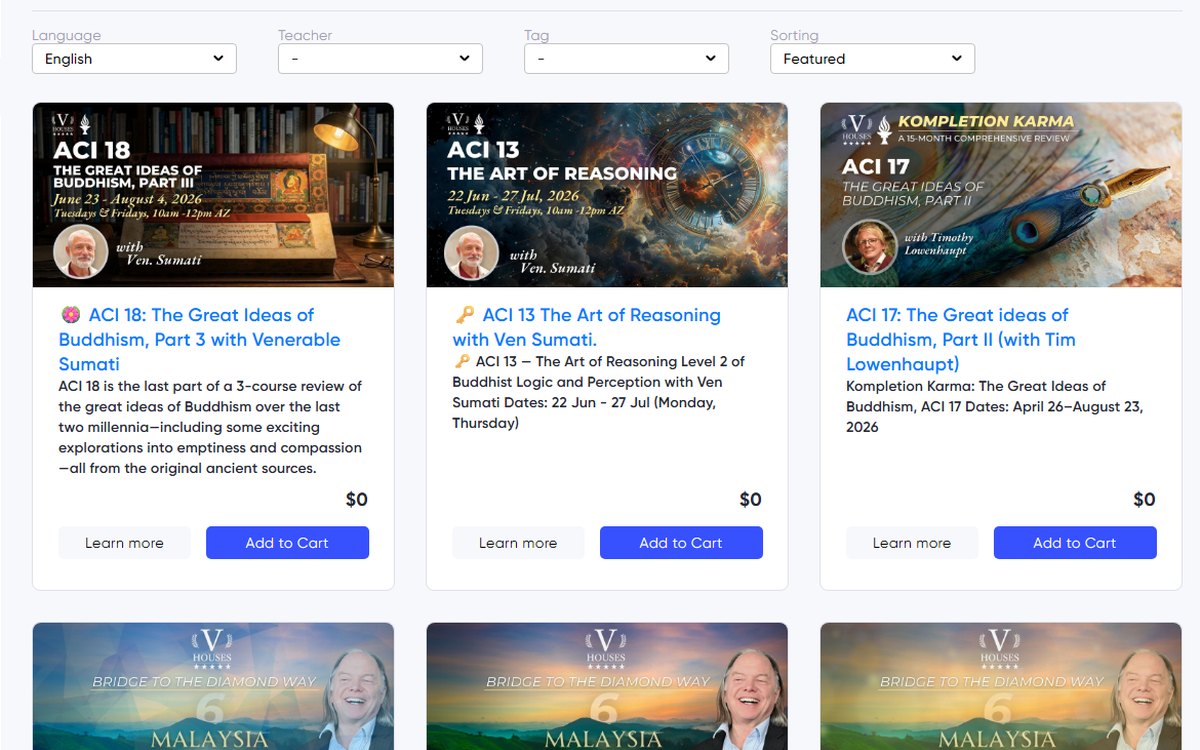Click the key emoji before ACI 13 title

click(464, 315)
